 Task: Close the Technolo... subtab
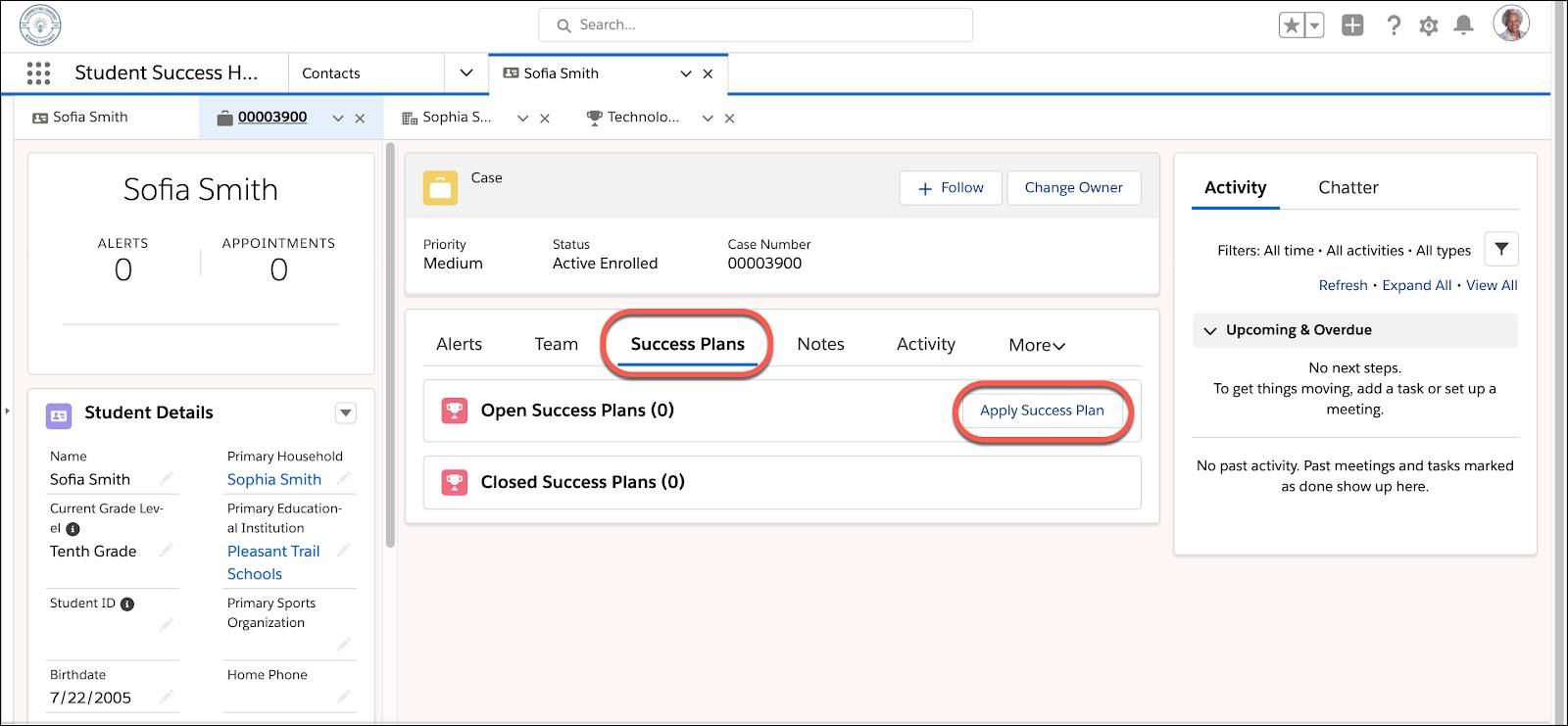(x=729, y=119)
